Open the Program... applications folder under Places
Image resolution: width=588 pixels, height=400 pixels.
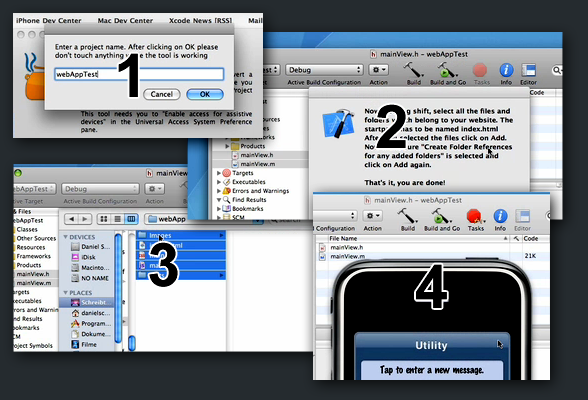click(x=91, y=324)
